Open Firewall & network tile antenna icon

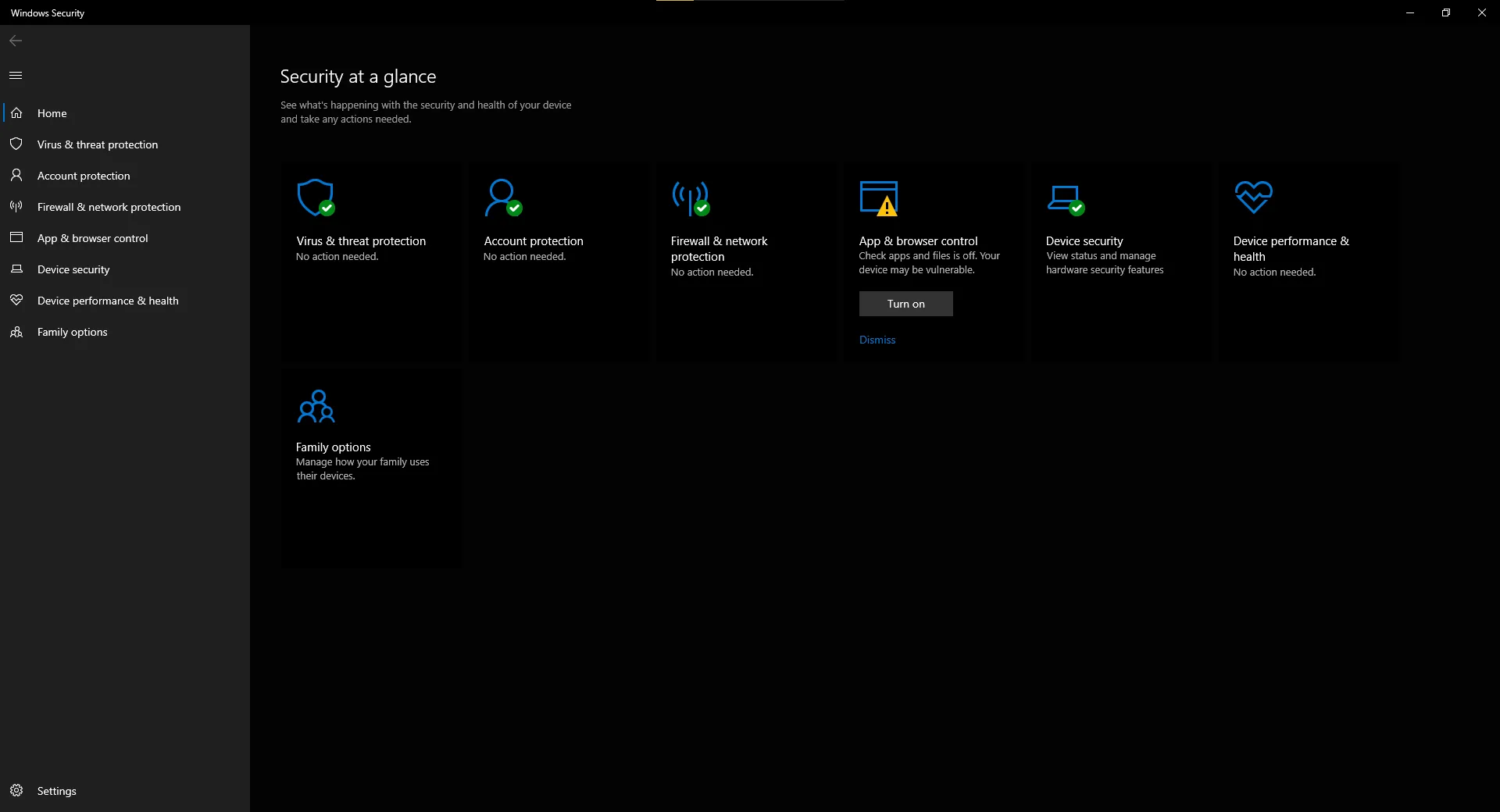(x=691, y=198)
